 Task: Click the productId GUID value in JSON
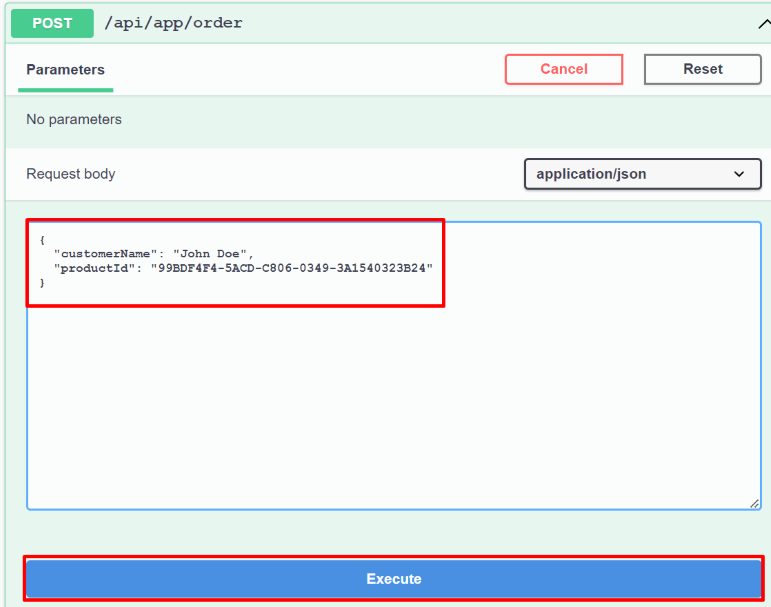(291, 269)
